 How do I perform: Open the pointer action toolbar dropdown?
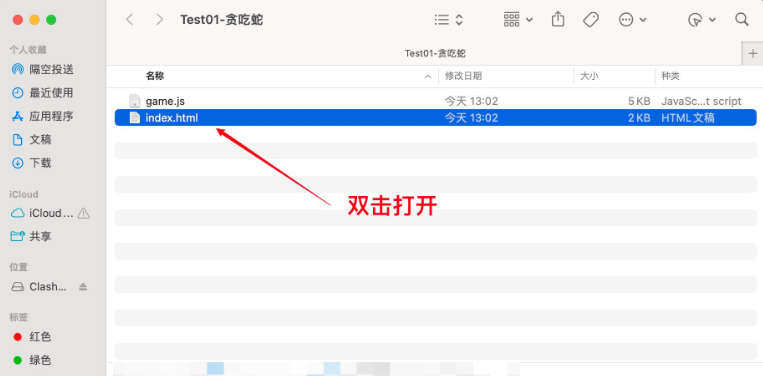(702, 19)
